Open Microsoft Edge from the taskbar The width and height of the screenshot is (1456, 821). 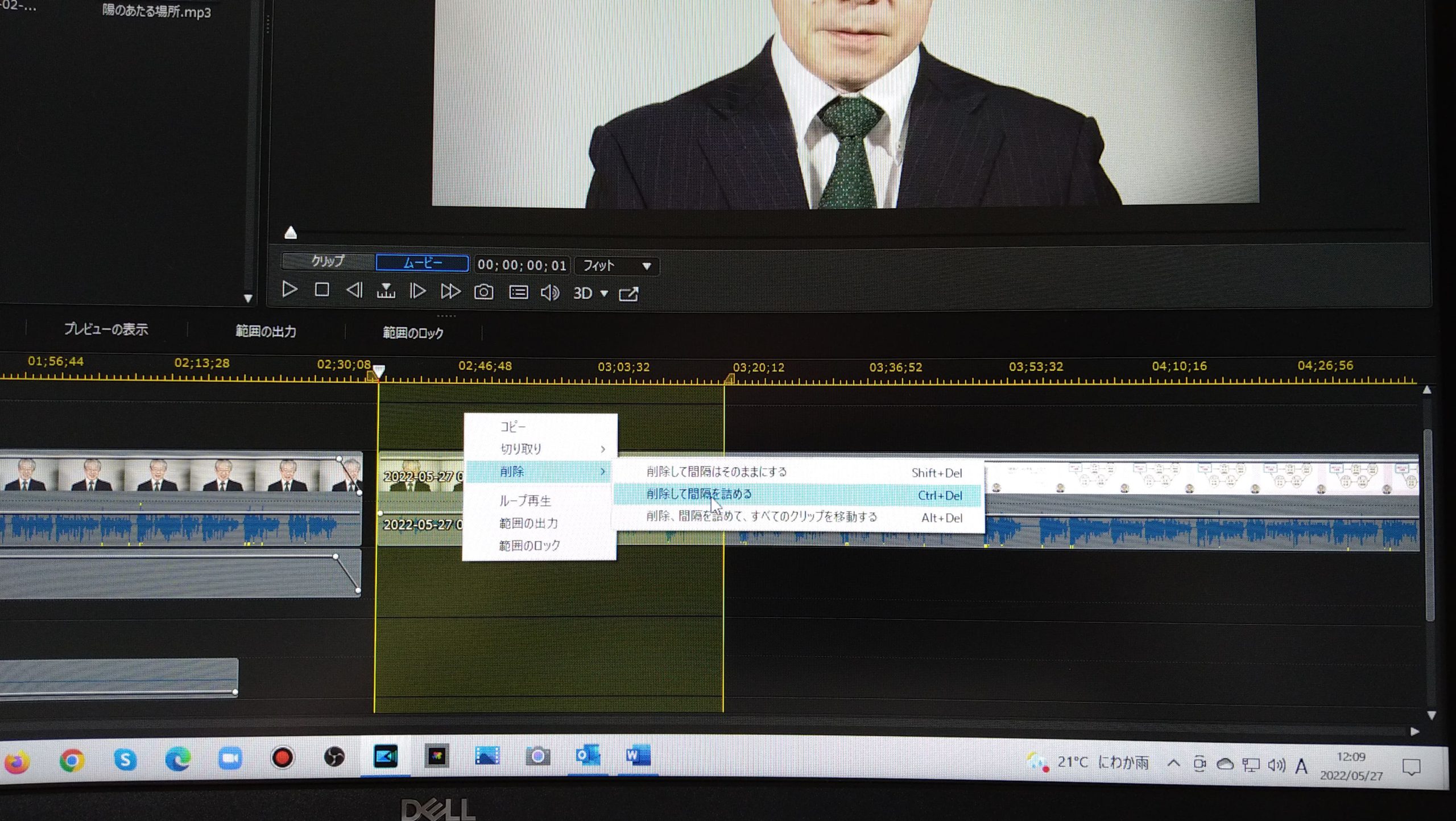[177, 759]
